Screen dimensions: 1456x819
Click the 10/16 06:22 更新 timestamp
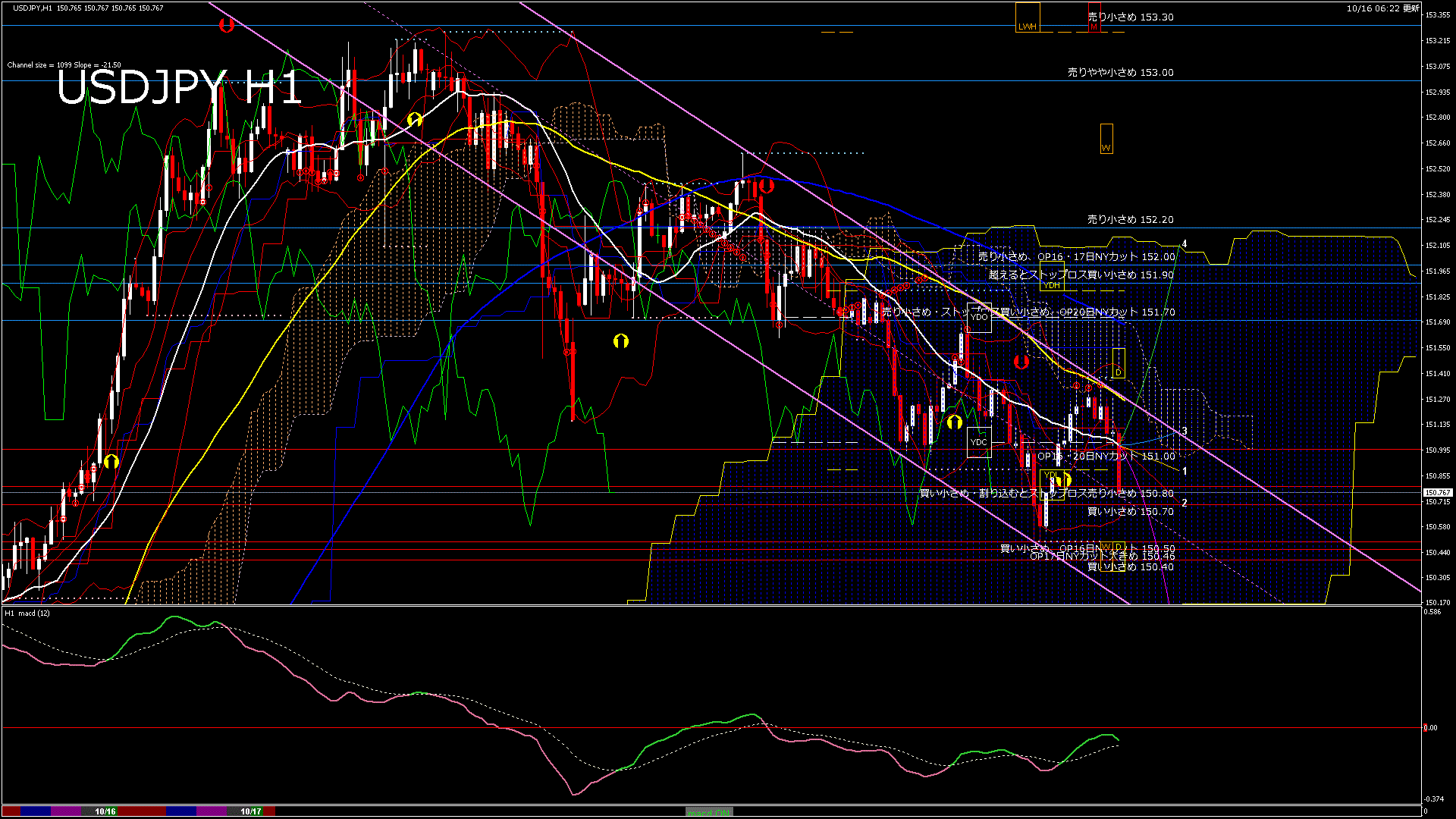point(1382,8)
